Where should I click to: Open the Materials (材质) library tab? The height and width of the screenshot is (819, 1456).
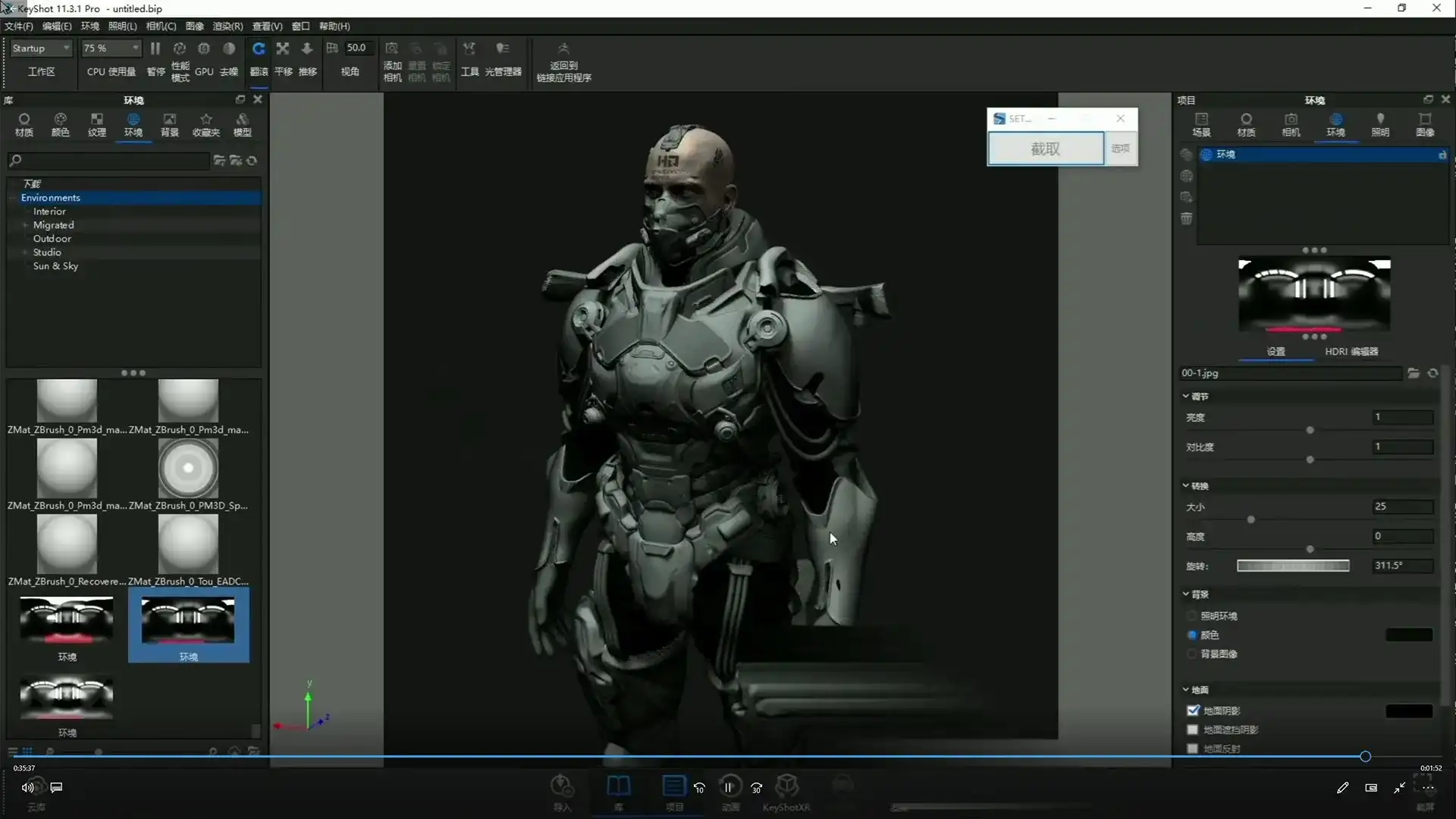pyautogui.click(x=24, y=124)
